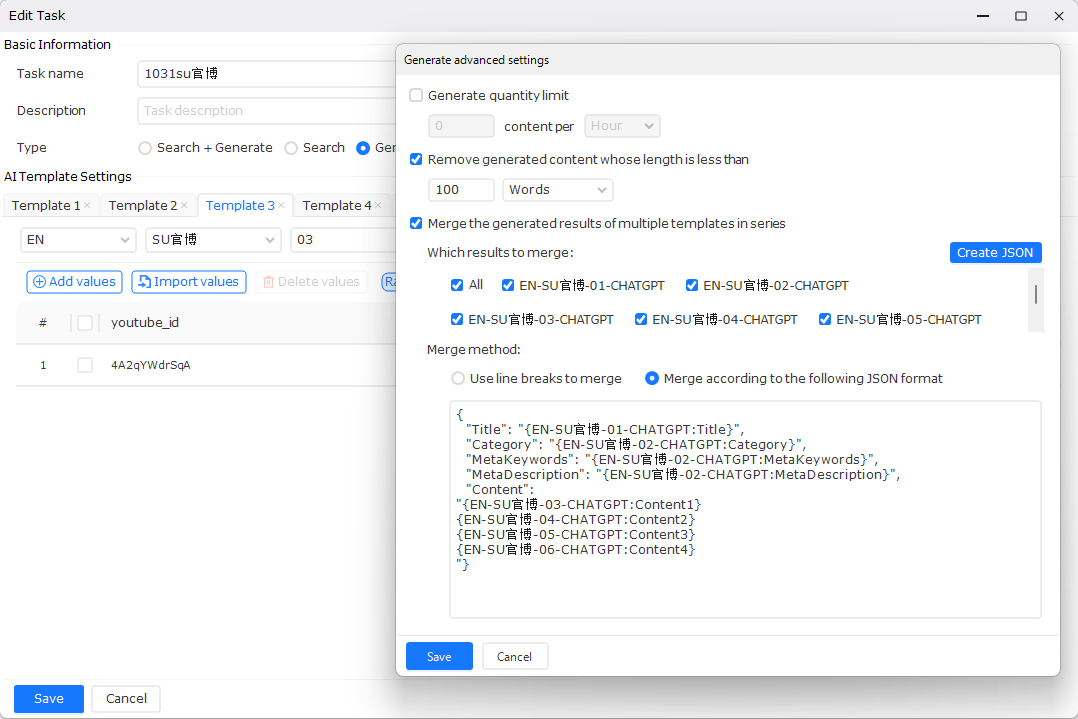Select Use line breaks to merge
The height and width of the screenshot is (719, 1078).
click(x=458, y=379)
